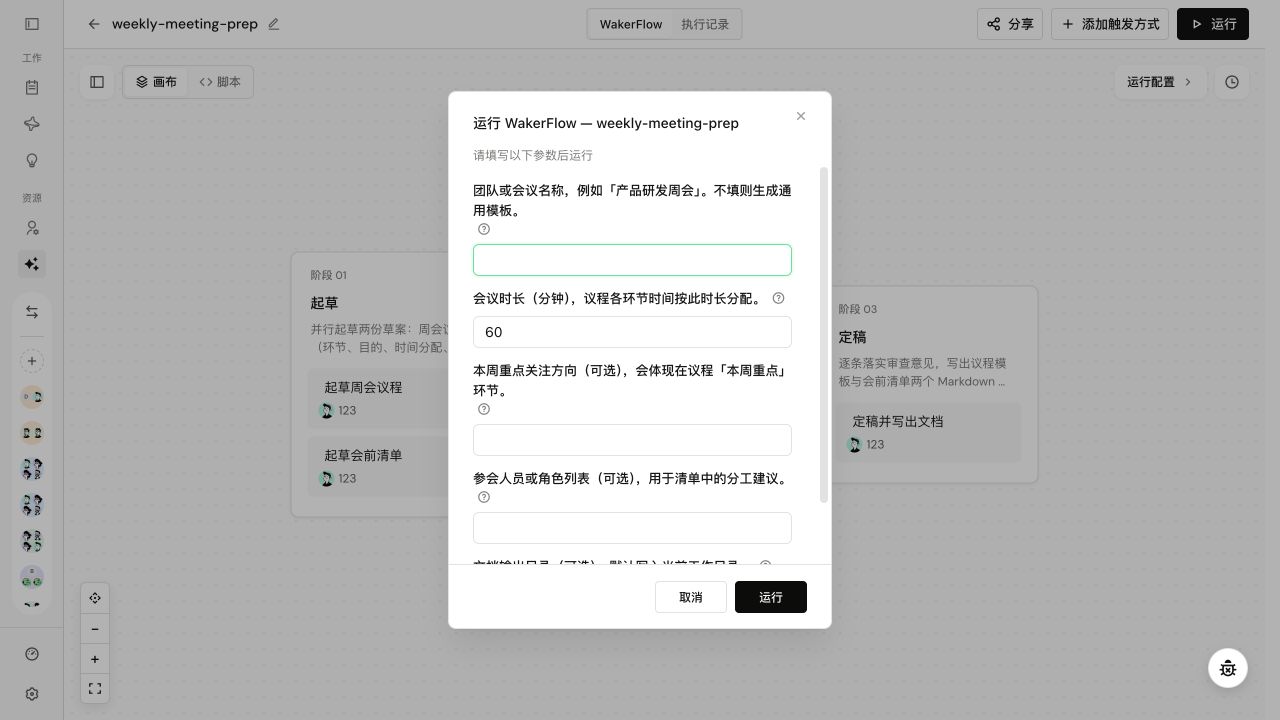Screen dimensions: 1280x720
Task: Click the help icon under the weekly focus label
Action: click(484, 409)
